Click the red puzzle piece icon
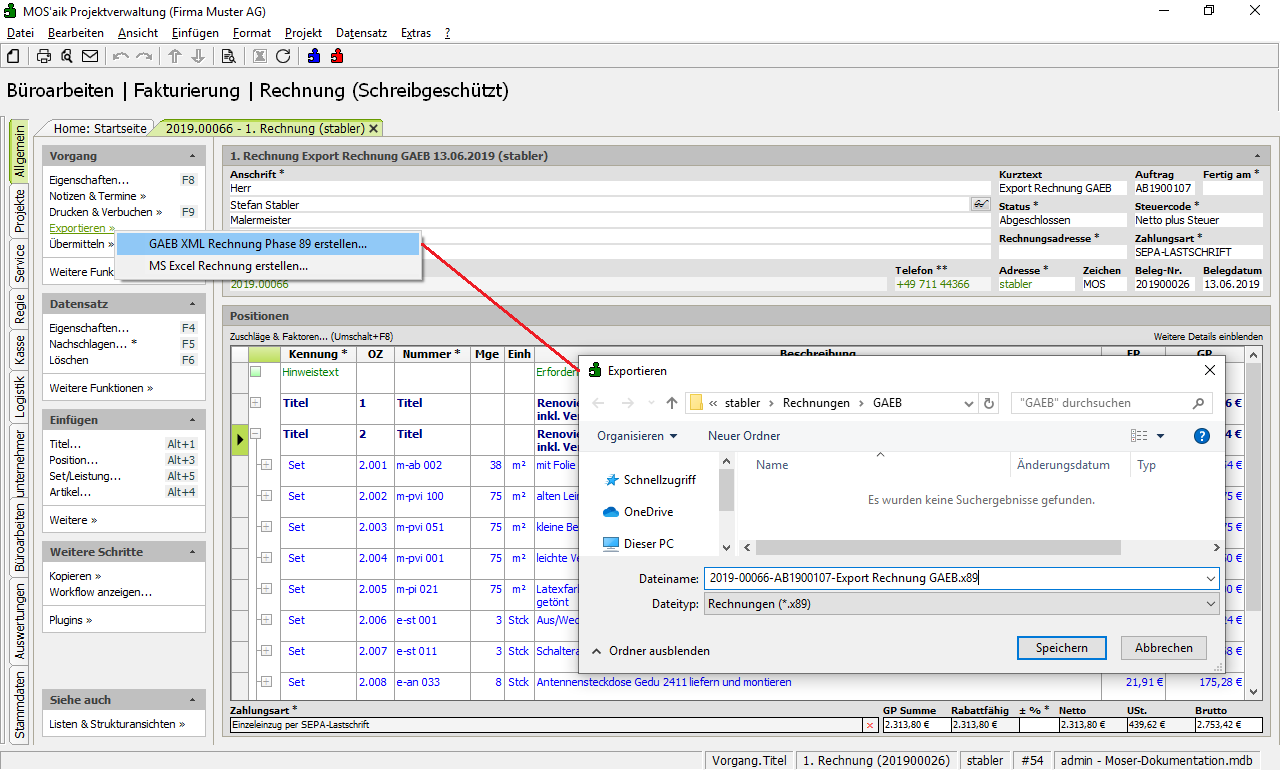This screenshot has width=1280, height=770. [x=337, y=56]
